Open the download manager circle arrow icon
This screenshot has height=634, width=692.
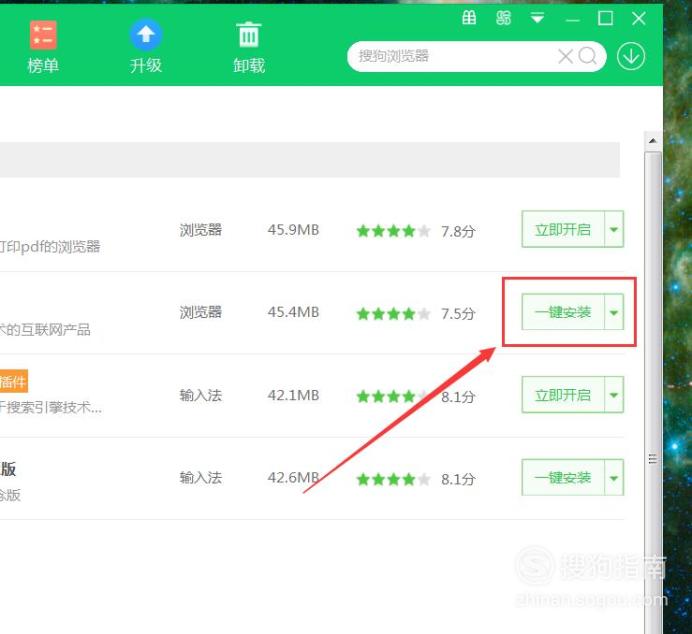631,56
